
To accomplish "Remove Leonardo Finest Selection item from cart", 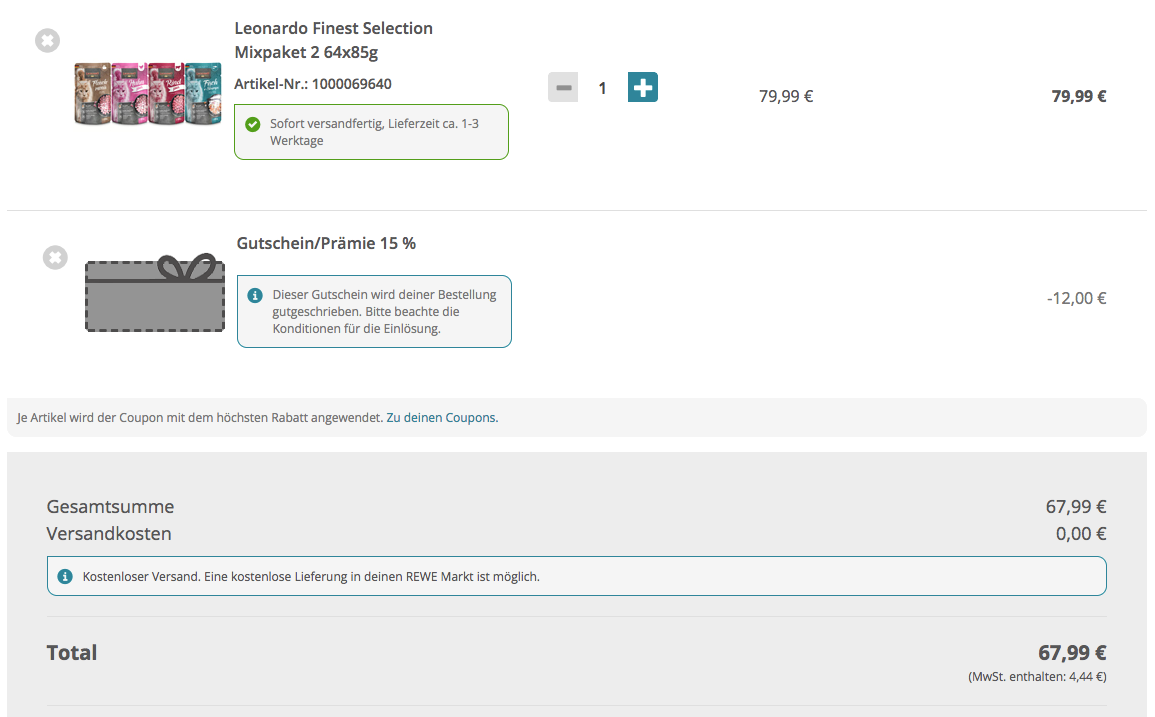I will point(48,41).
